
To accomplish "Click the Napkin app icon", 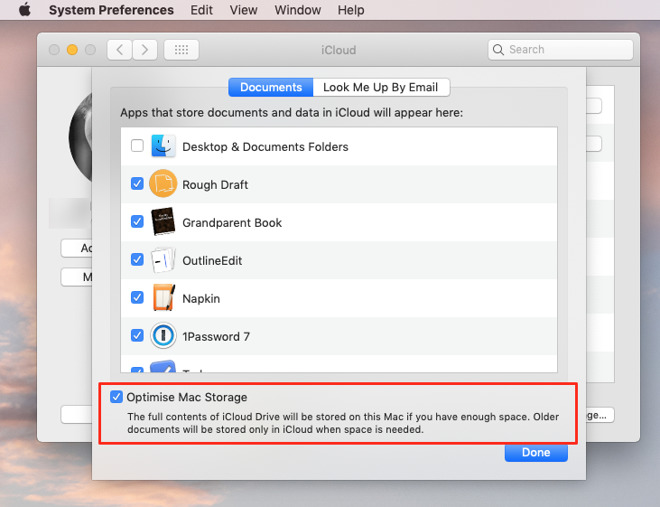I will (x=164, y=297).
